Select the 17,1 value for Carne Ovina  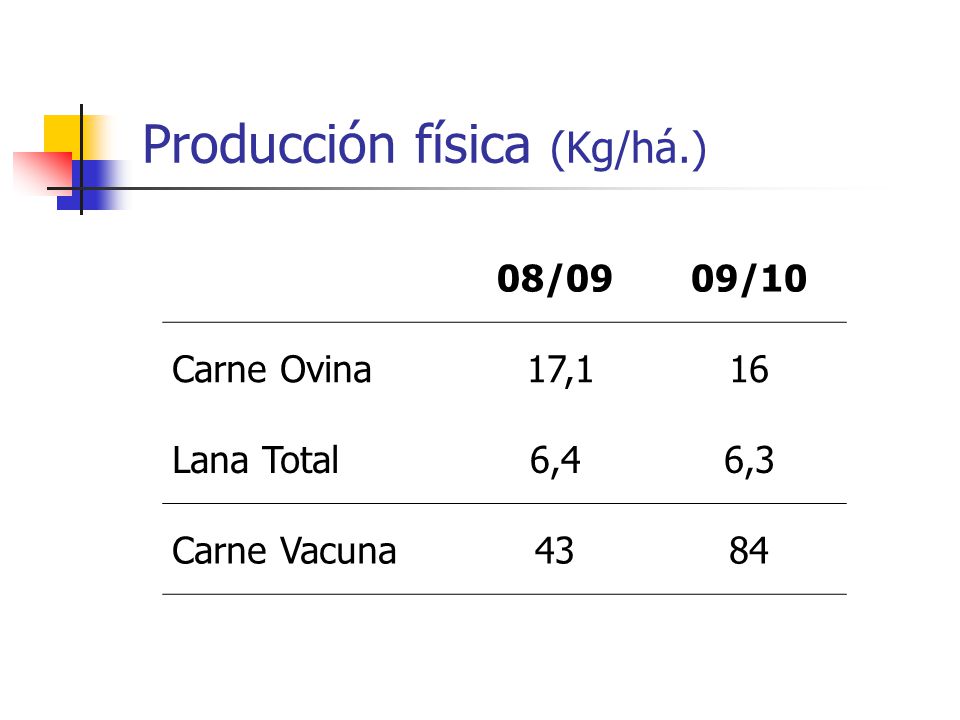tap(560, 370)
